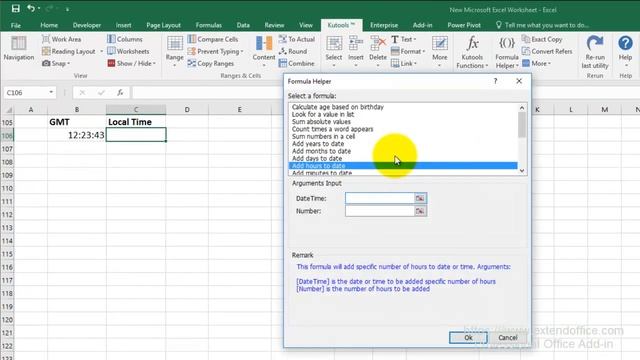Select cell B106 containing 12:23:43

click(77, 135)
